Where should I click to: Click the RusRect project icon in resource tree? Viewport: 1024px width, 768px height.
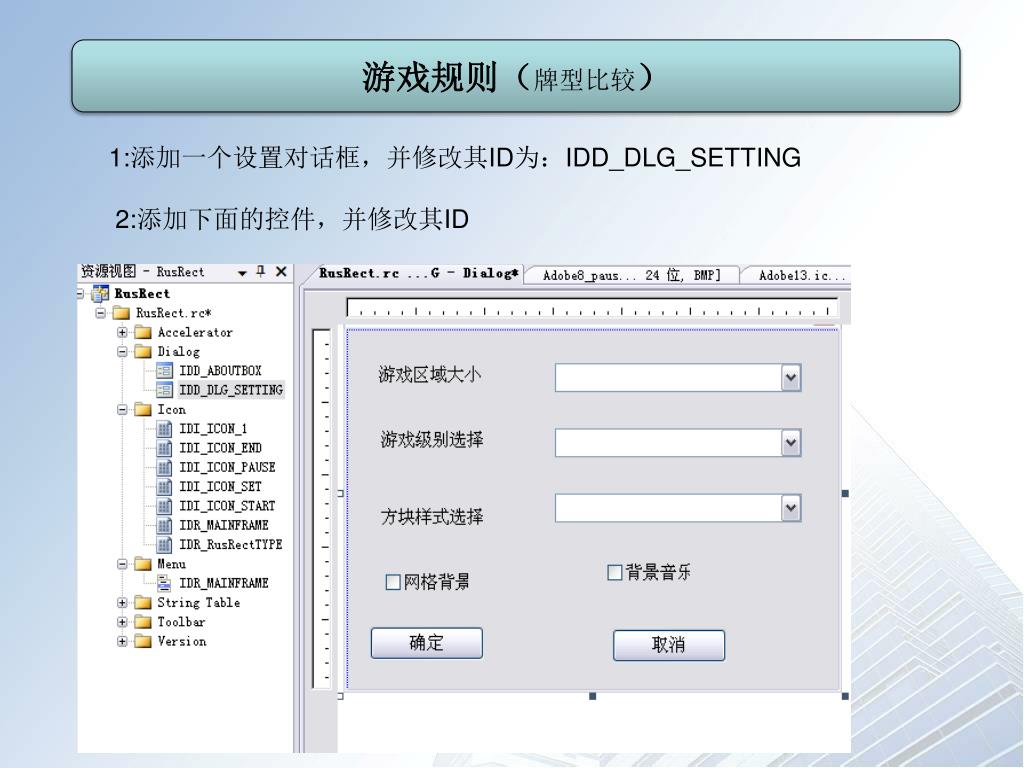click(x=101, y=294)
